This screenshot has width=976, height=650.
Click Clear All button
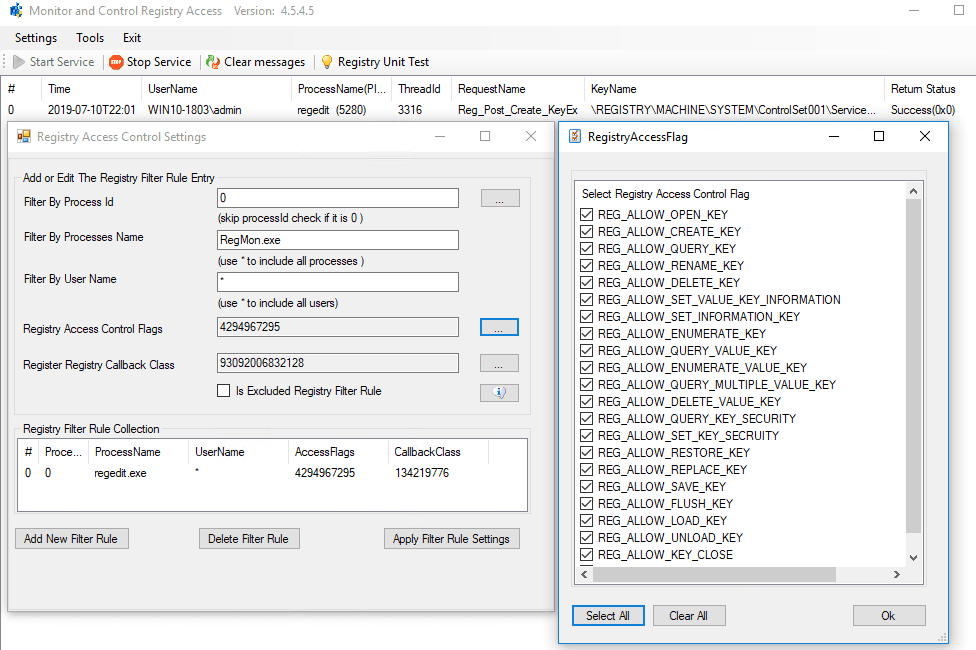pos(689,616)
